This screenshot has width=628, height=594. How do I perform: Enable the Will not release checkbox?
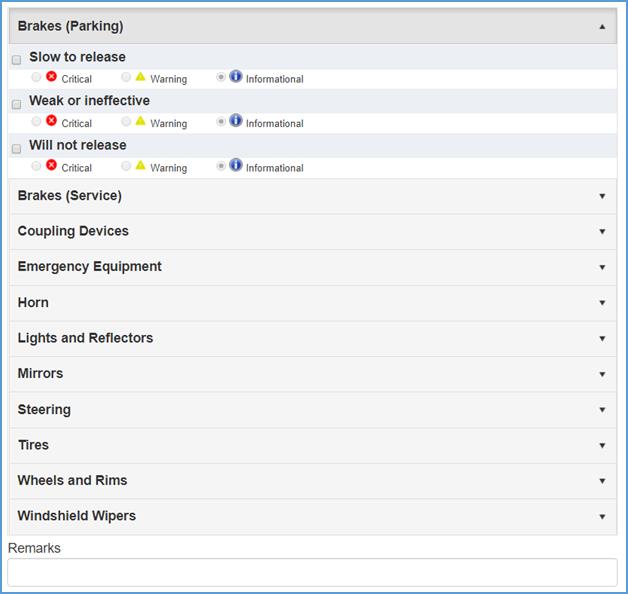point(16,148)
